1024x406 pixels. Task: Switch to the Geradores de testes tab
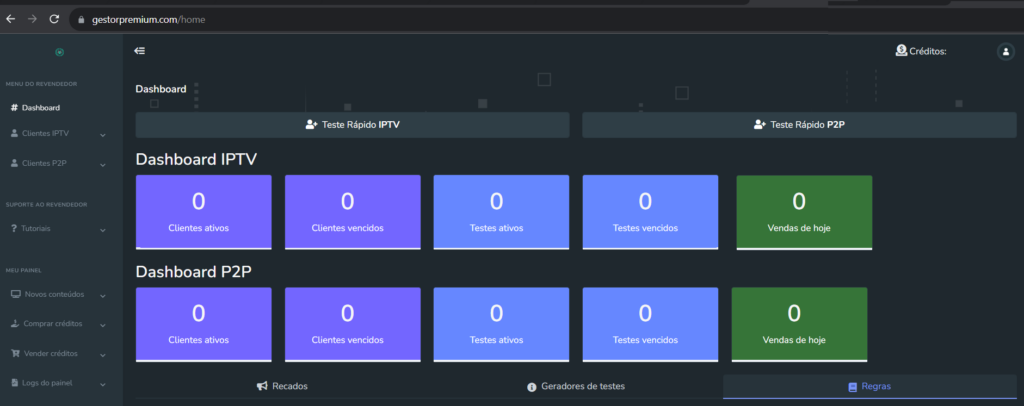click(x=576, y=386)
